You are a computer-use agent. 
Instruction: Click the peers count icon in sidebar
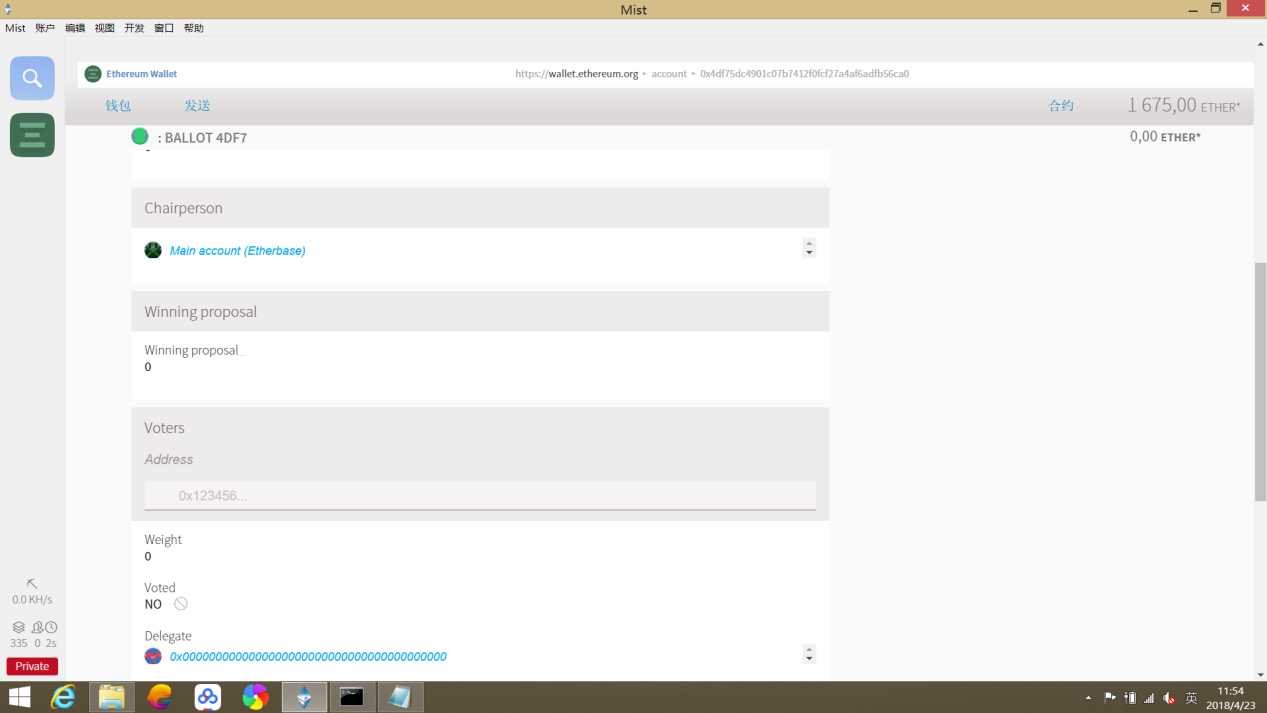click(37, 627)
